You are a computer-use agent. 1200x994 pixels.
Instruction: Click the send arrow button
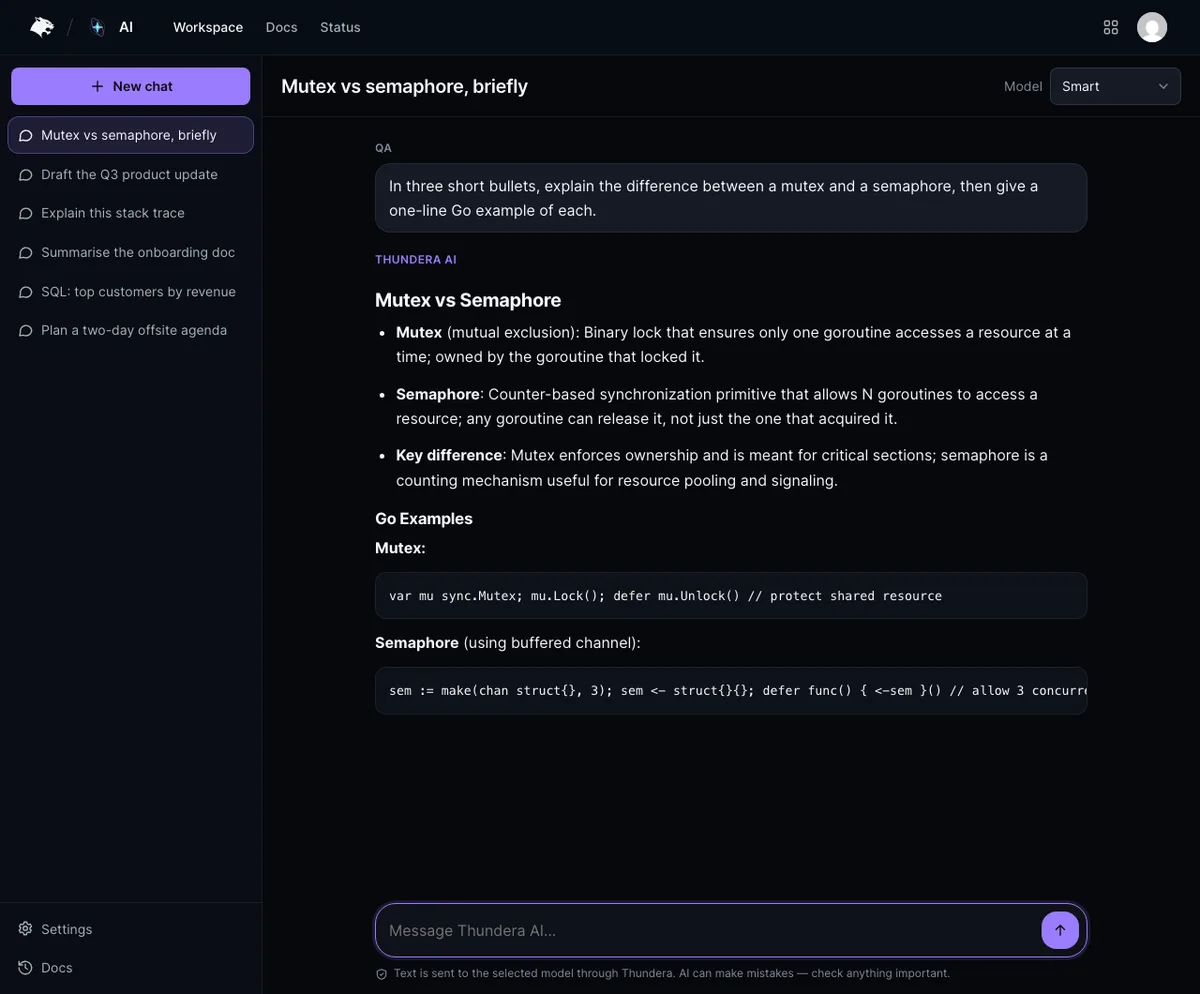click(x=1060, y=930)
